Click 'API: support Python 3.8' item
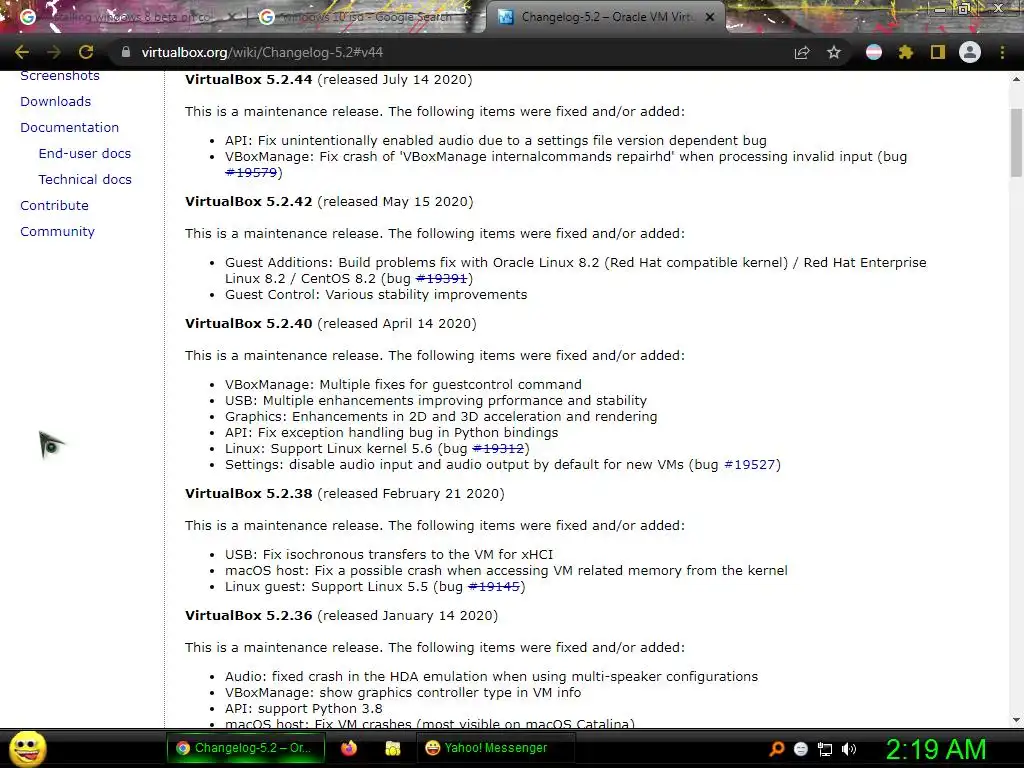Viewport: 1024px width, 768px height. click(304, 709)
